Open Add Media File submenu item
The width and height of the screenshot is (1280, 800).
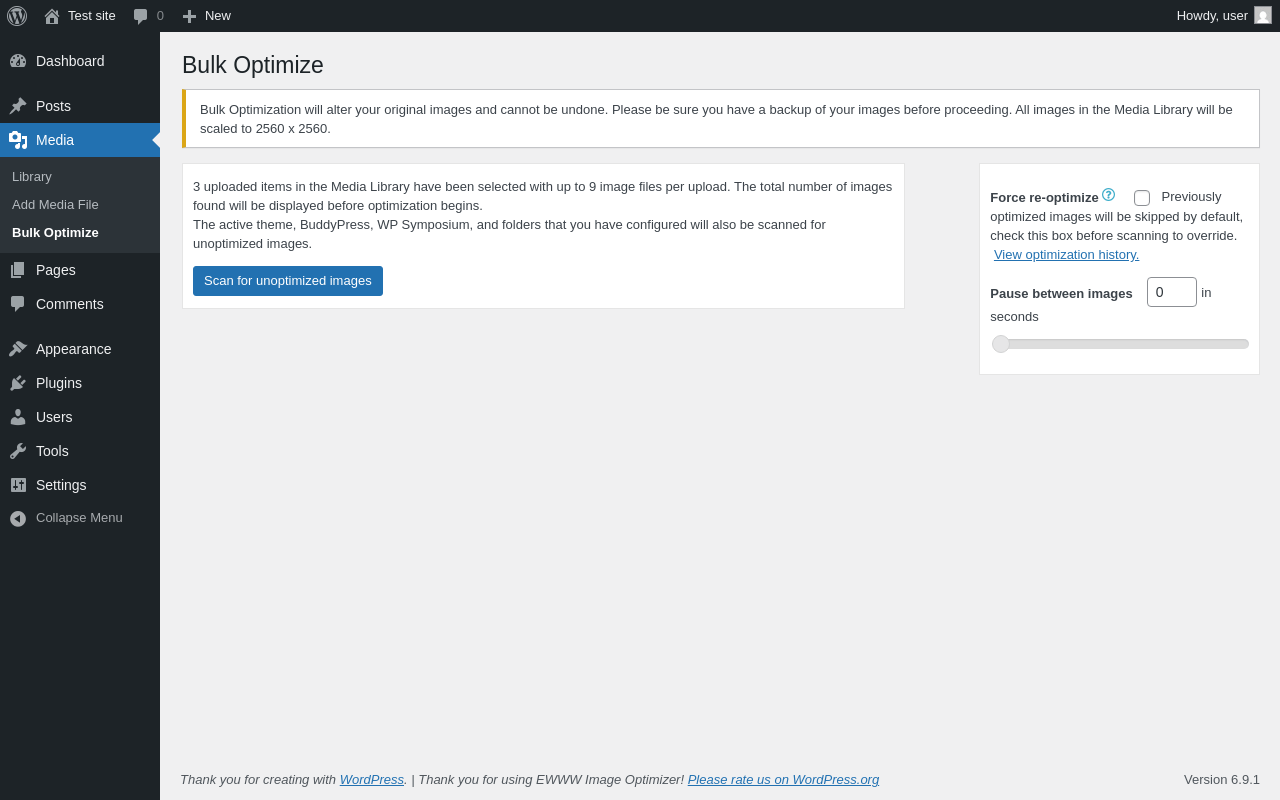click(55, 205)
